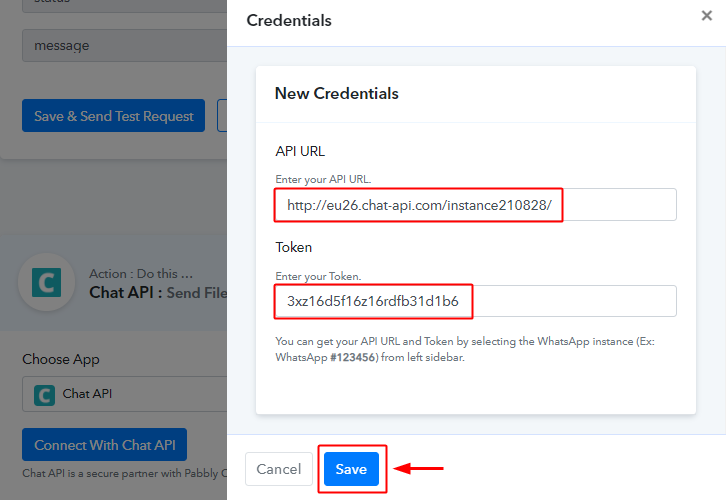The width and height of the screenshot is (726, 500).
Task: Click the 'Enter your API URL.' hint
Action: (323, 179)
